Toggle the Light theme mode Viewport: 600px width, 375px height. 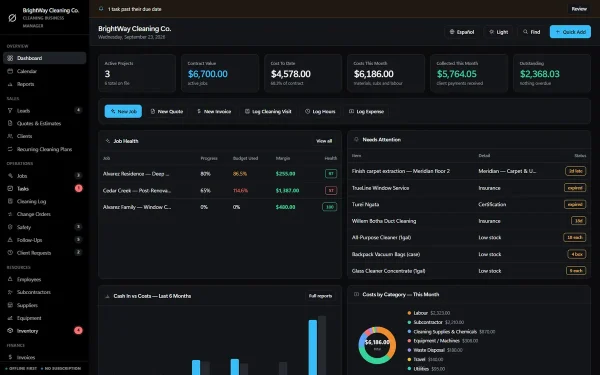(498, 32)
